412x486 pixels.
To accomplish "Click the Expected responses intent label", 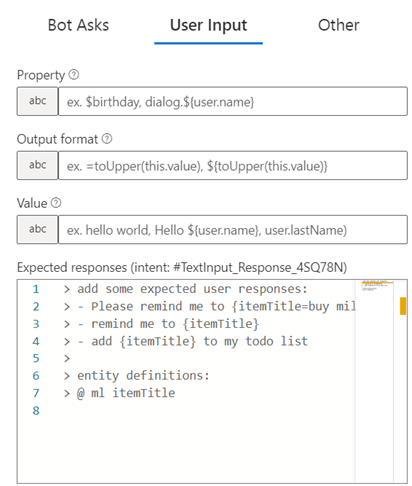I will tap(182, 267).
